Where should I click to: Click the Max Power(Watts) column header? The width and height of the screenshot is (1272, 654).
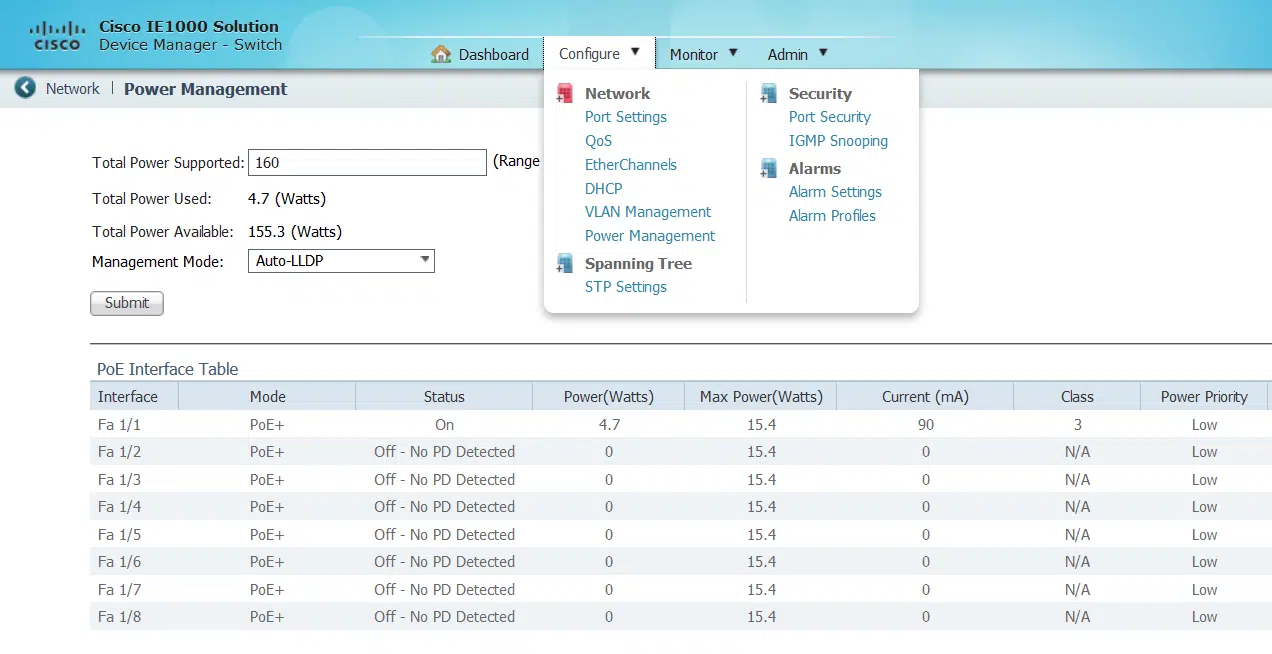(761, 397)
